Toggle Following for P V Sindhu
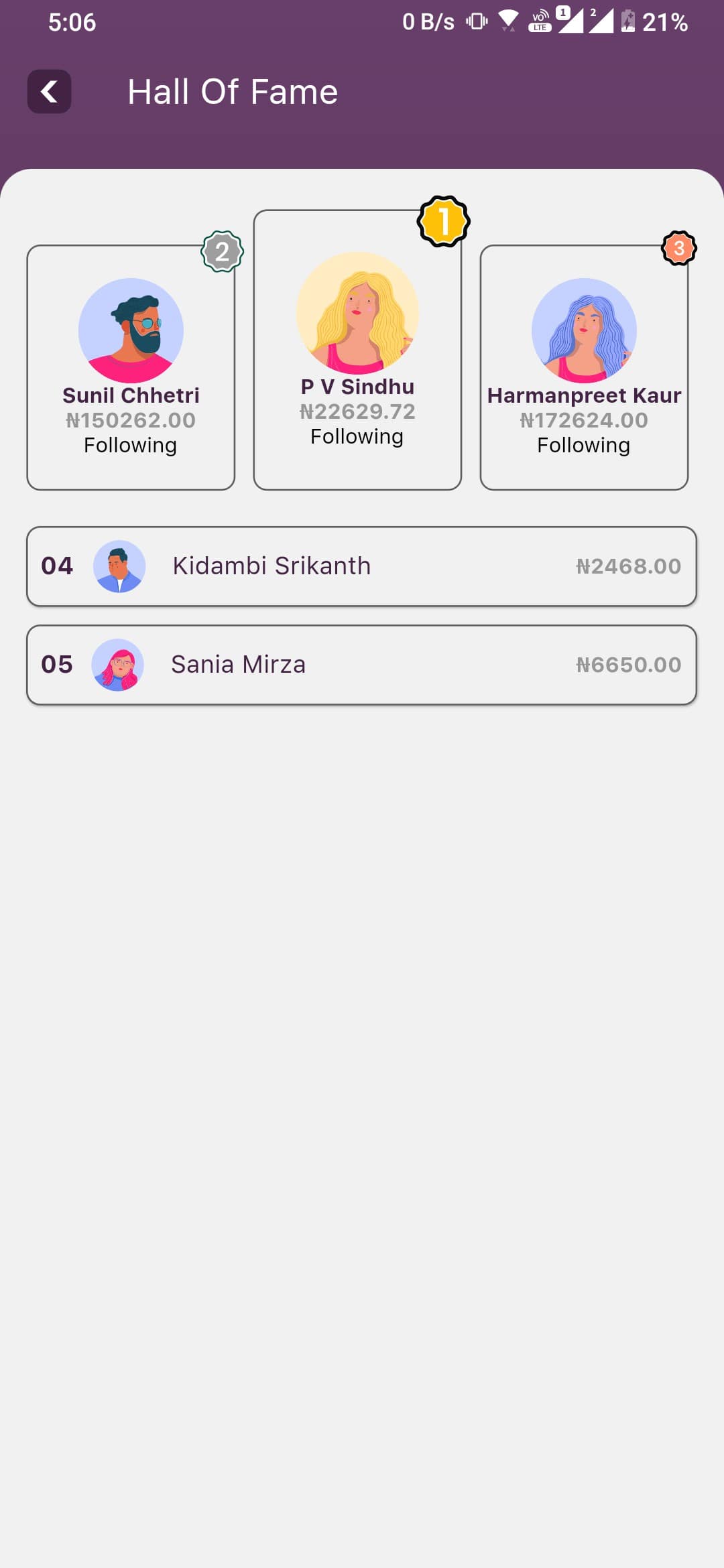 coord(357,437)
